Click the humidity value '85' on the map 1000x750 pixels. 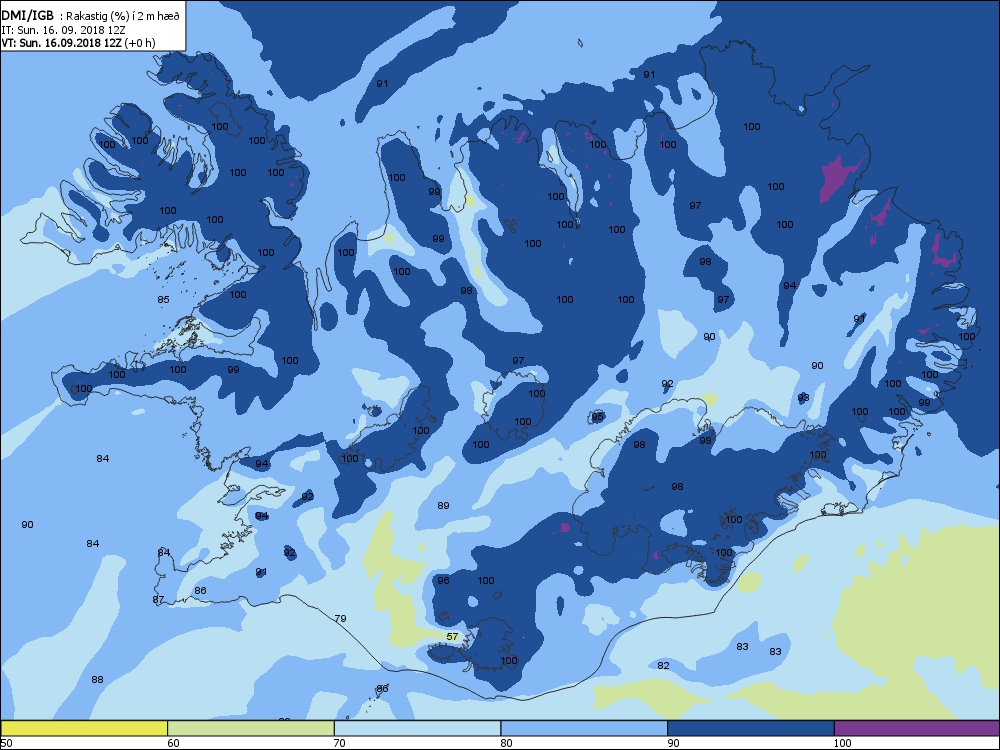163,300
